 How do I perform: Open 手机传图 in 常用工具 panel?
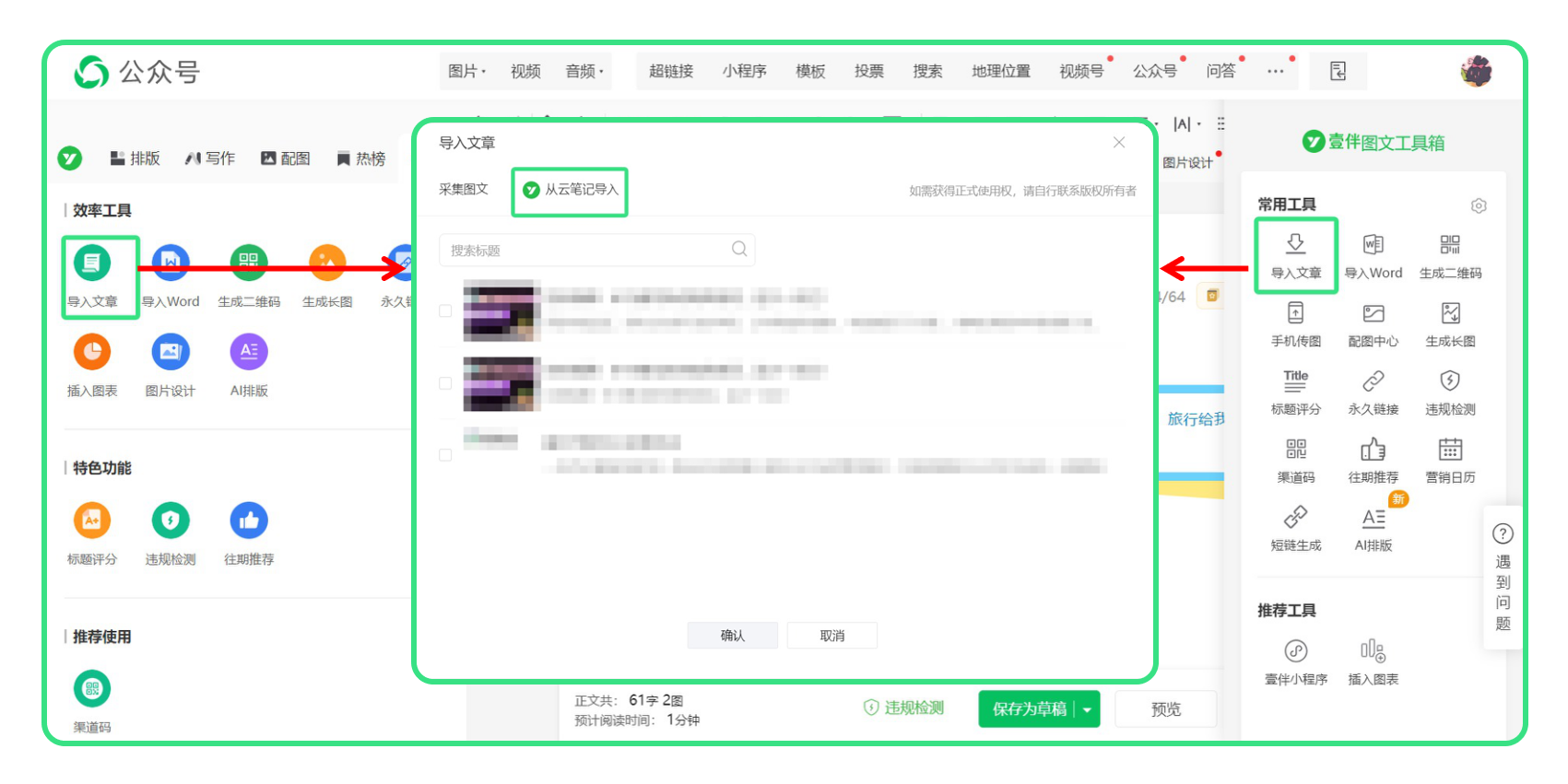1296,324
